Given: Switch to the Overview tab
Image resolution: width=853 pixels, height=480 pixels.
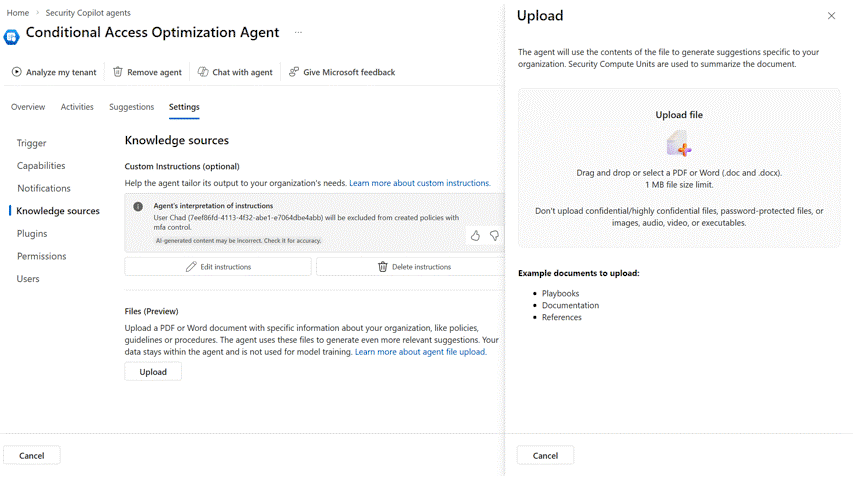Looking at the screenshot, I should pos(28,107).
